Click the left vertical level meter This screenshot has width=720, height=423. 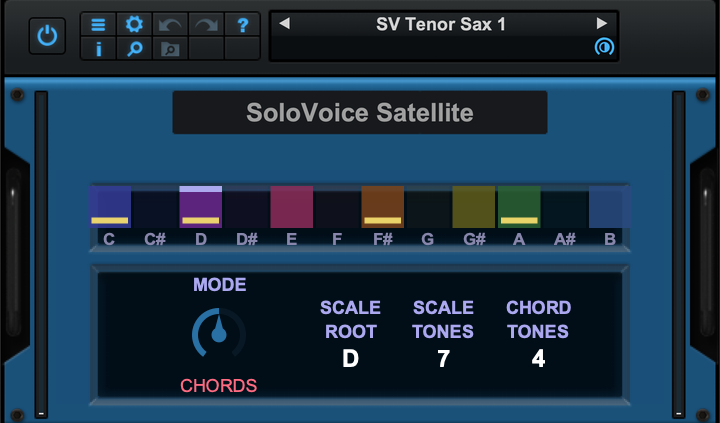click(x=41, y=254)
